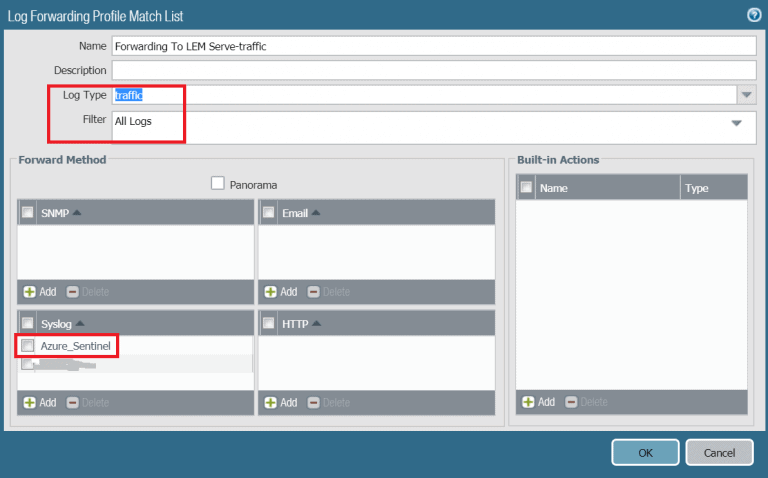
Task: Check the Azure_Sentinel syslog entry
Action: coord(28,346)
